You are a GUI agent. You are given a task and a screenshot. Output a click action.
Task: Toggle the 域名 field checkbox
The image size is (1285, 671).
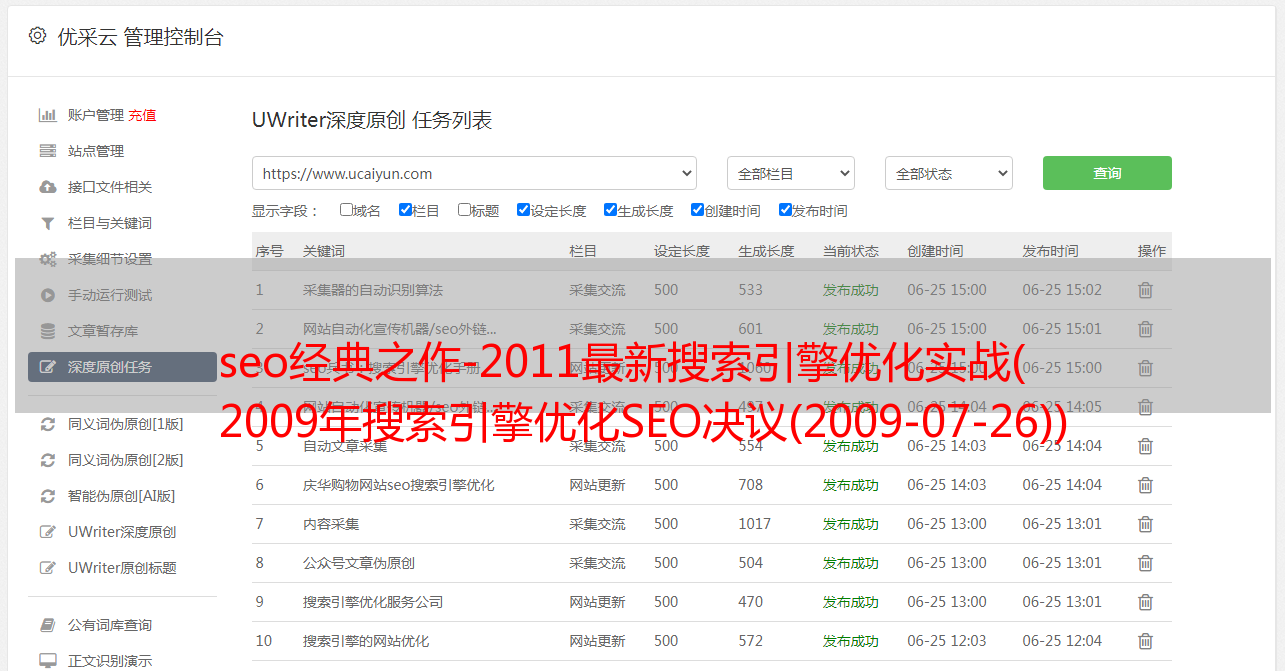point(346,210)
